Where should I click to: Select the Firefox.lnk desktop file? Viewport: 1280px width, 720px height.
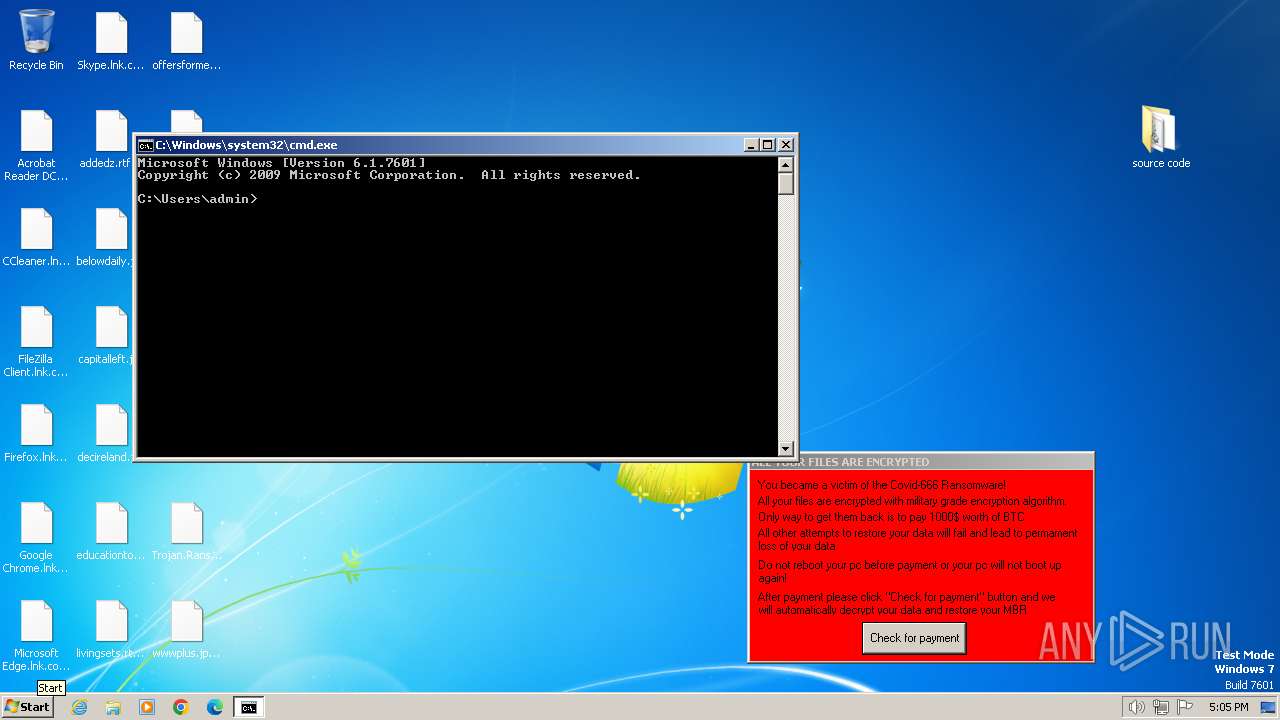(x=36, y=432)
